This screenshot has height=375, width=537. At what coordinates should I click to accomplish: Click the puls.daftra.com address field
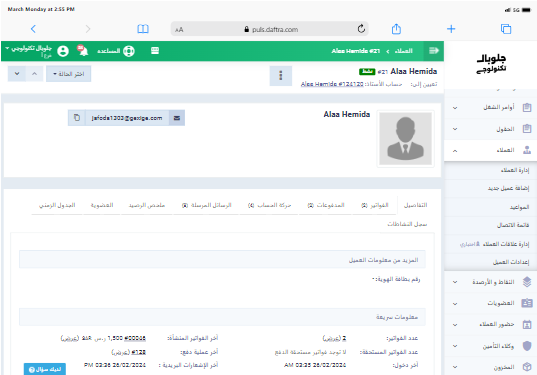271,29
